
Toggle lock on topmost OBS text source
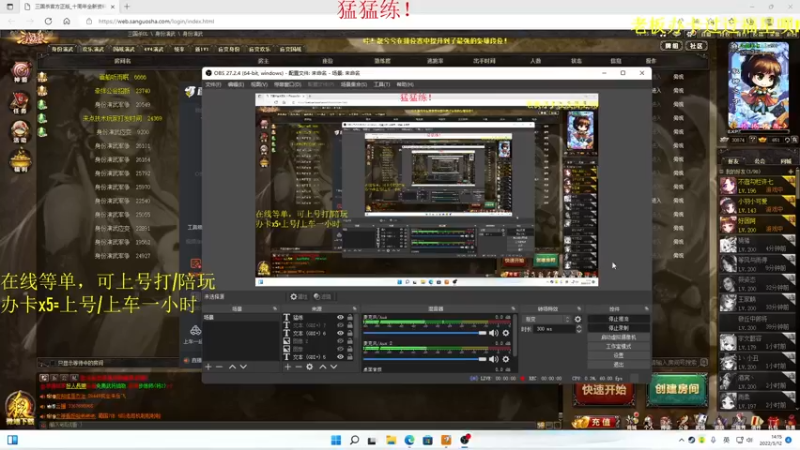[350, 317]
